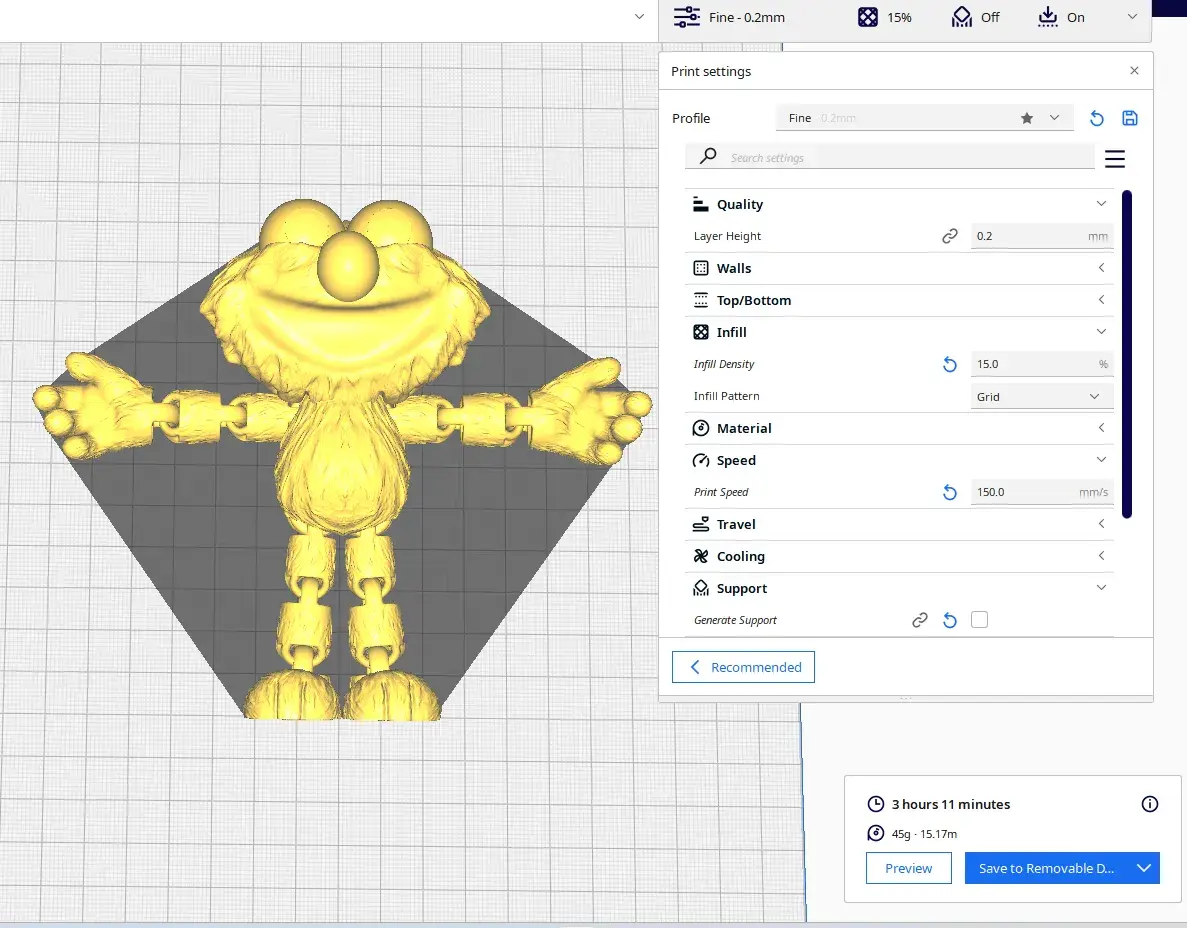Screen dimensions: 1187x928
Task: Click the Preview button
Action: [908, 868]
